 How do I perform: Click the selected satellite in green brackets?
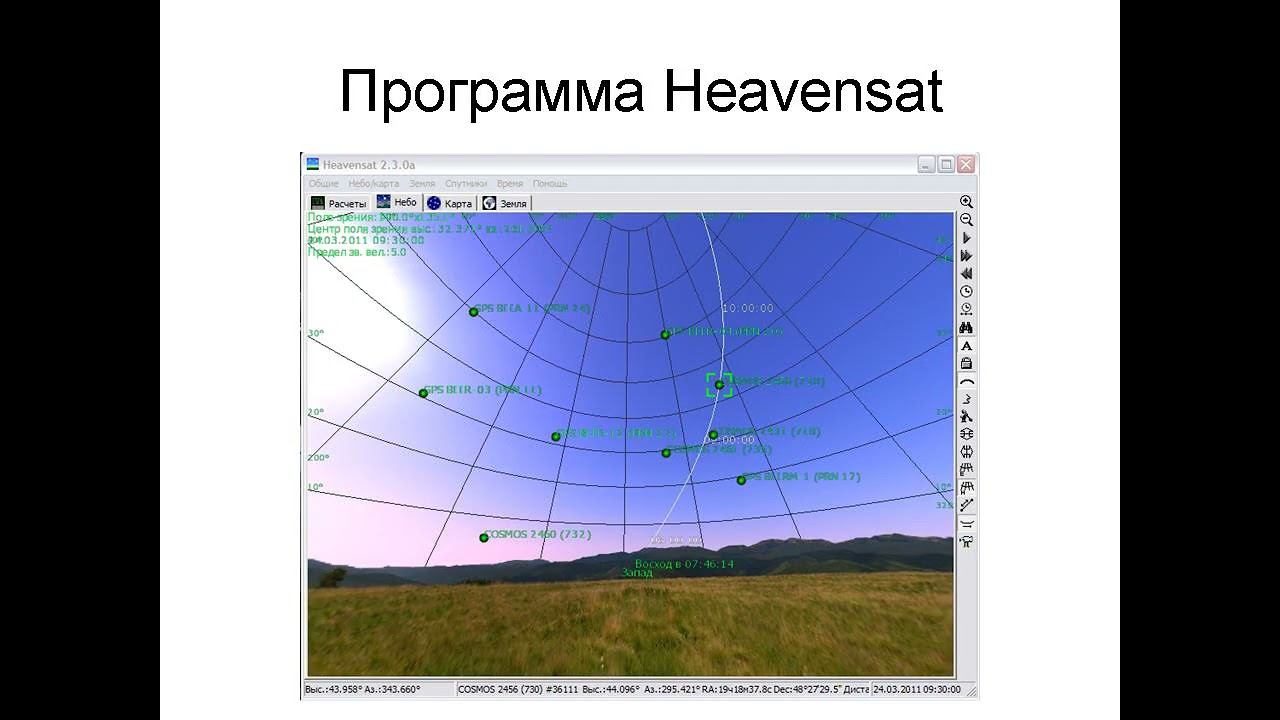719,385
